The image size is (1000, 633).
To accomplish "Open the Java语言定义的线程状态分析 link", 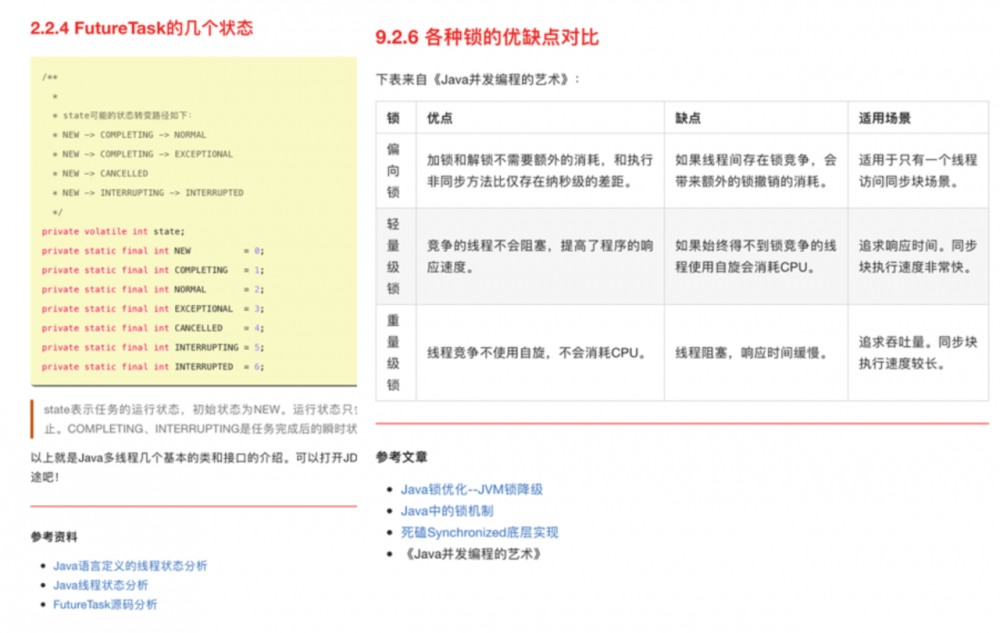I will pyautogui.click(x=130, y=565).
